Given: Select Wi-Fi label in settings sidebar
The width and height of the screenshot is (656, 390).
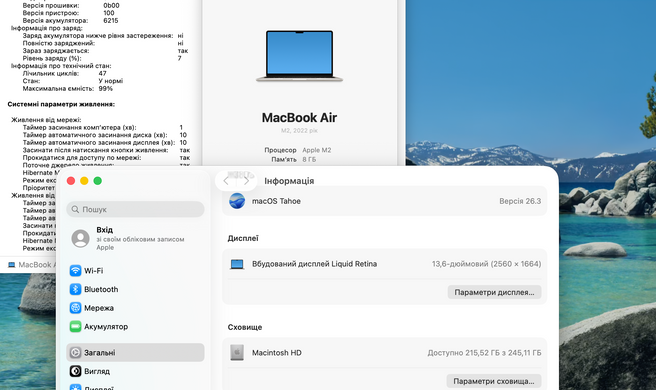Looking at the screenshot, I should click(x=94, y=271).
